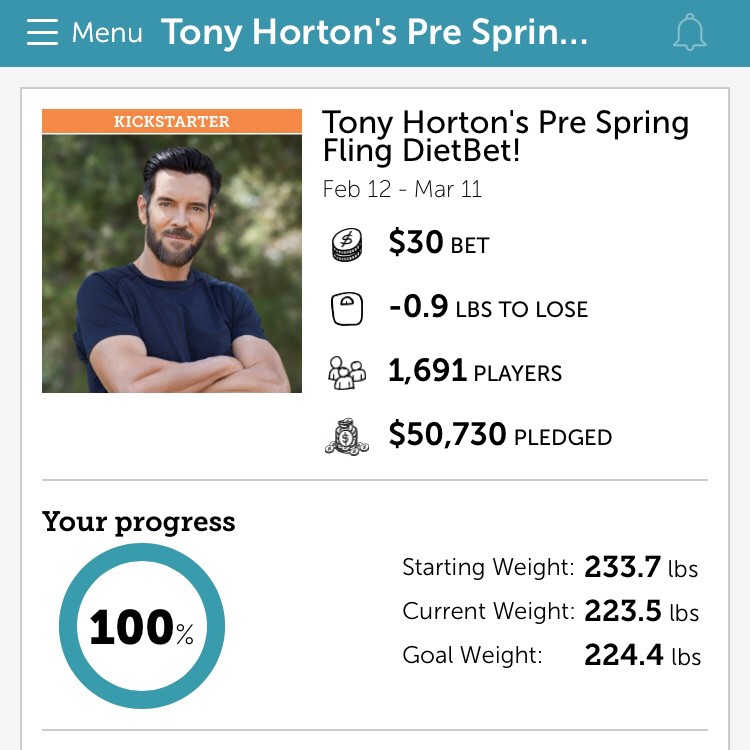
Task: Click the truncated Tony Horton header title
Action: 374,33
